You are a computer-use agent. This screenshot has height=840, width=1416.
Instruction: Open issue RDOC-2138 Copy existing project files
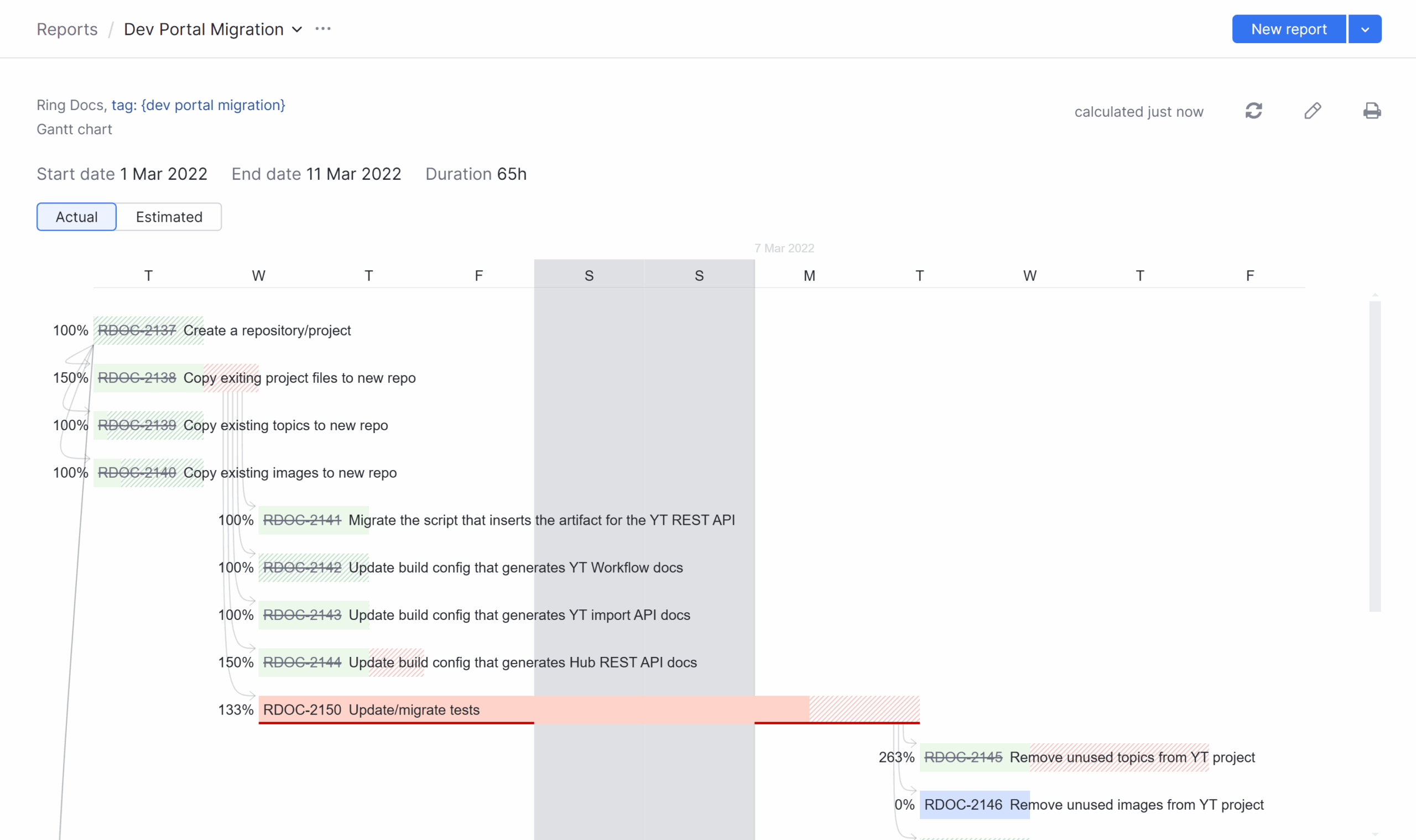(138, 378)
